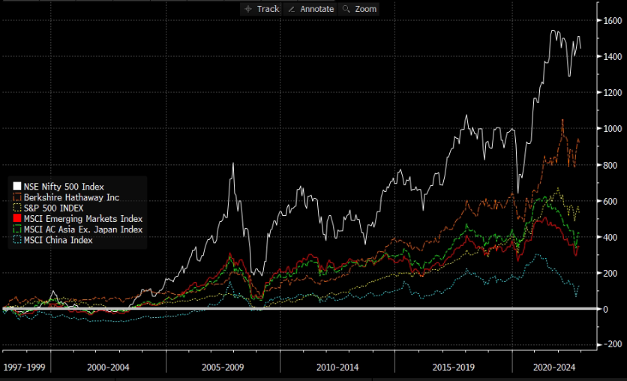627x381 pixels.
Task: Select MSCI China Index legend label
Action: pyautogui.click(x=58, y=240)
